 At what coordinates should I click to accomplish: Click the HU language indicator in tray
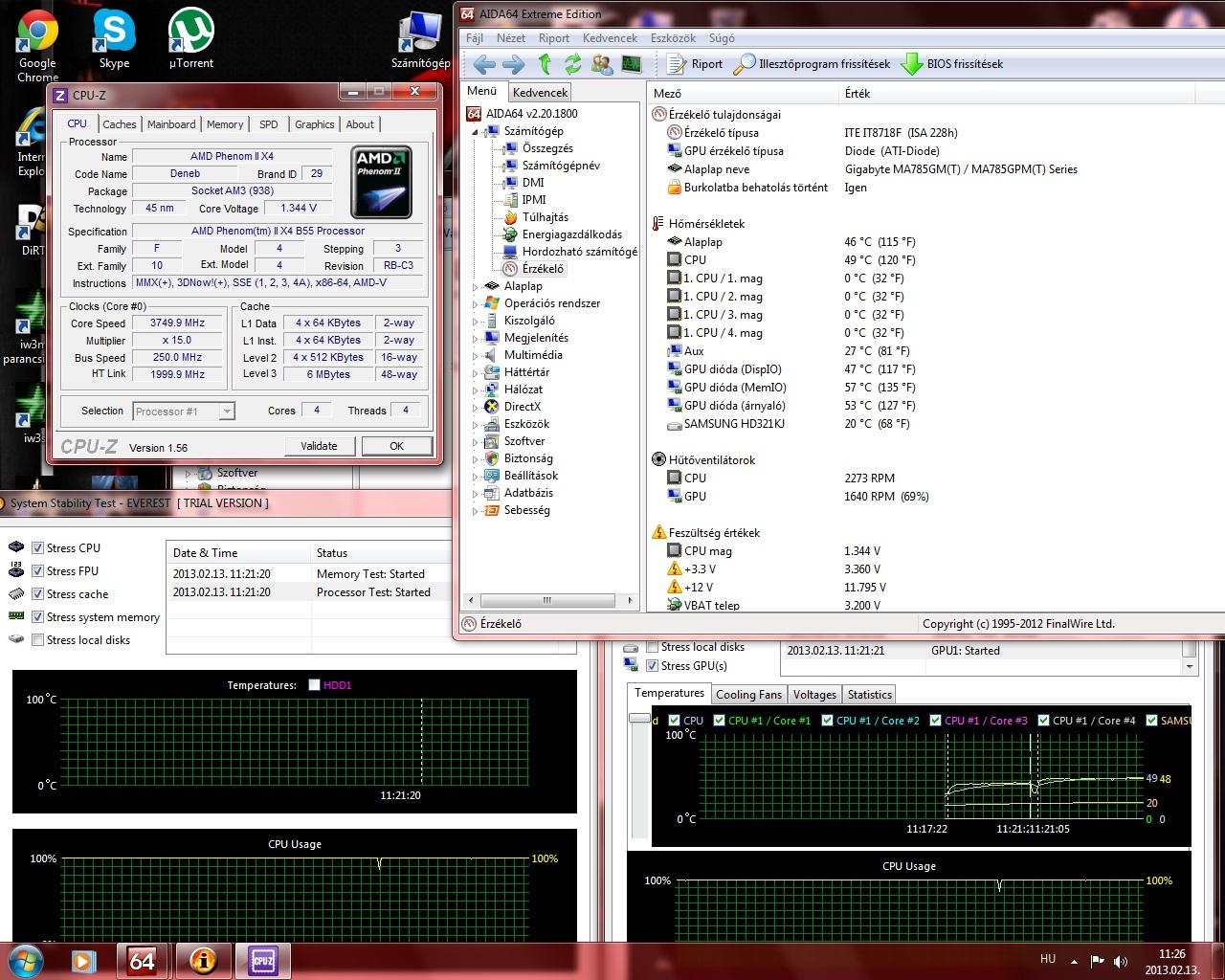(1048, 959)
